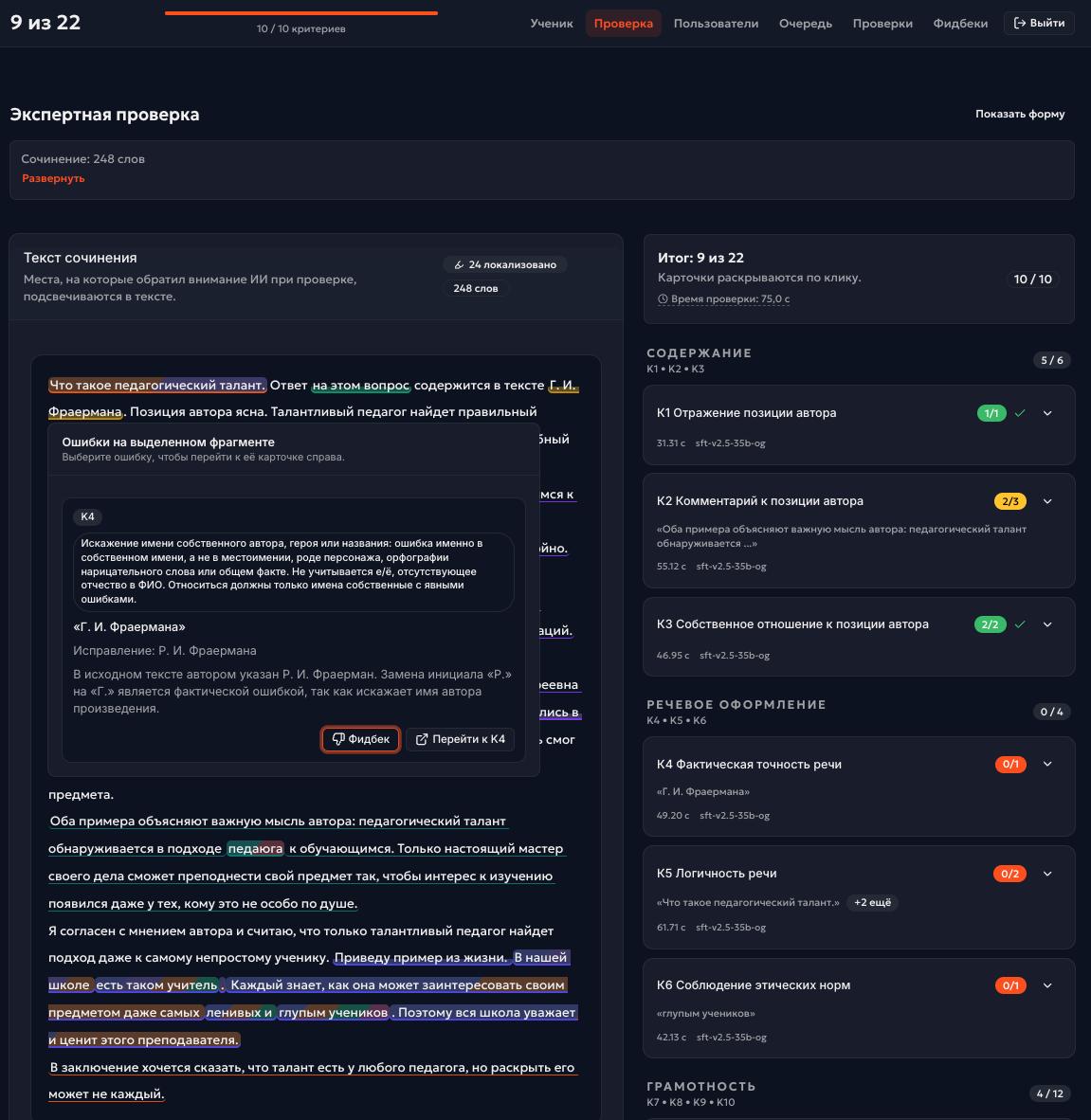Open the Фидбеки tab

[960, 23]
